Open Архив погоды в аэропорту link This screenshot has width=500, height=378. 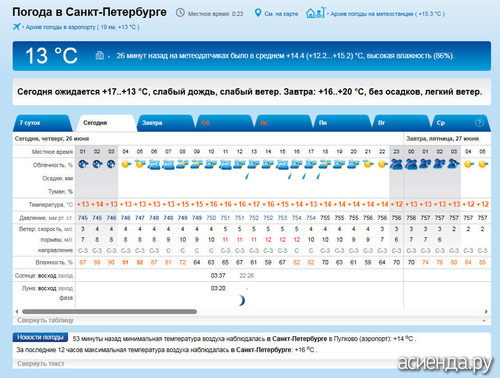pos(82,27)
